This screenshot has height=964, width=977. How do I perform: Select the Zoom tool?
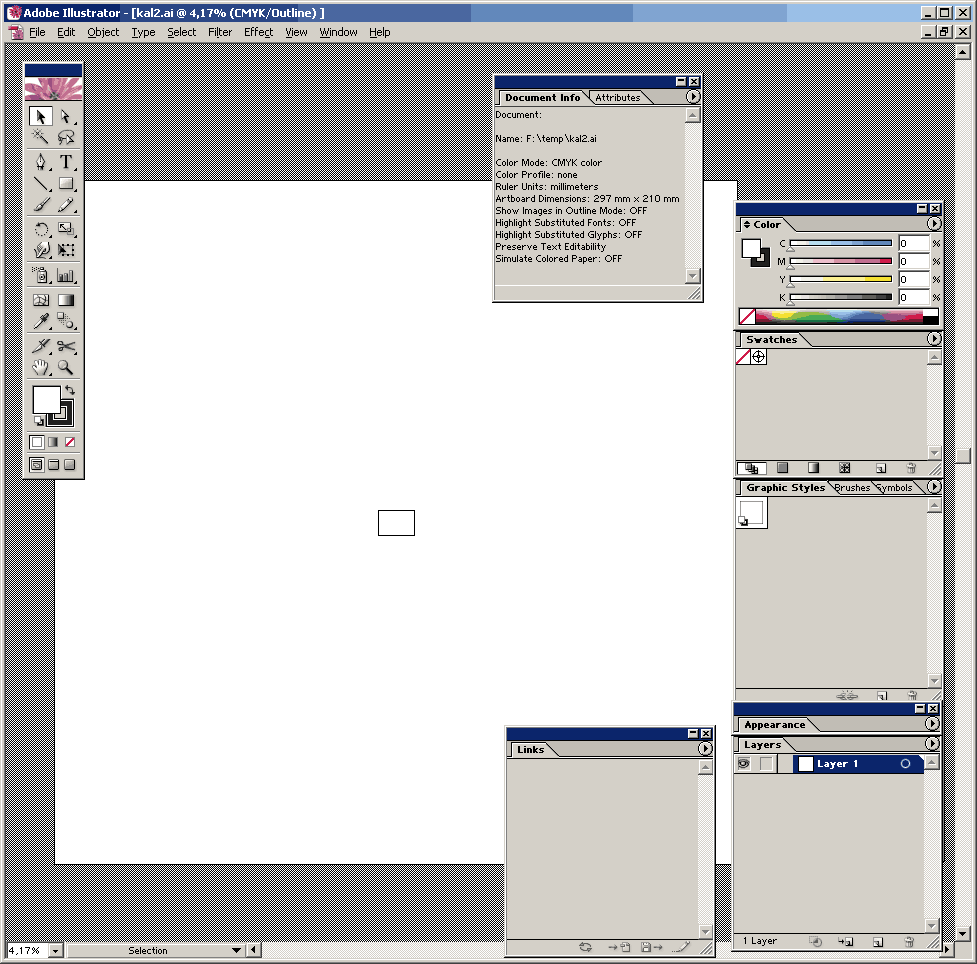[65, 367]
